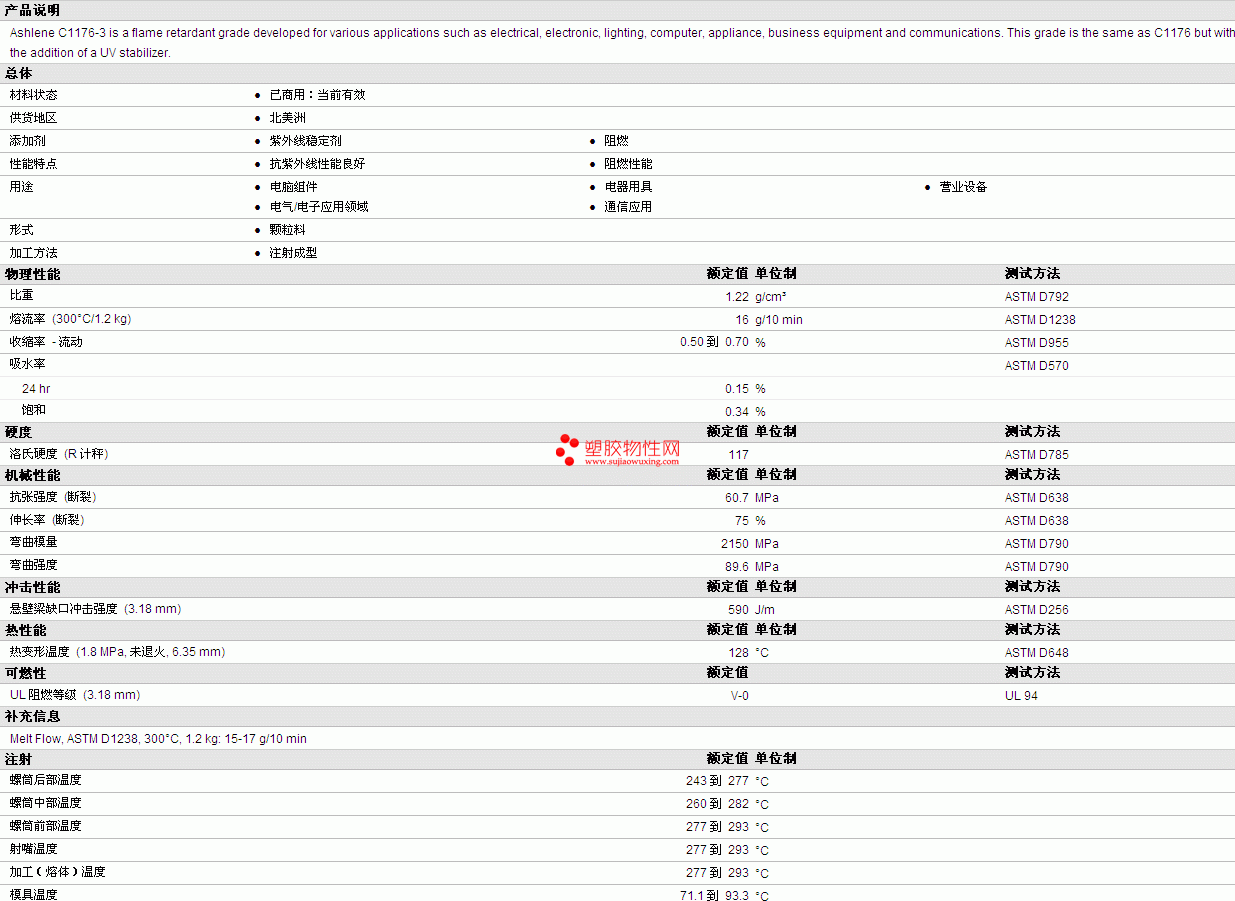Image resolution: width=1235 pixels, height=901 pixels.
Task: Select the V-0 flame rating
Action: click(x=740, y=696)
